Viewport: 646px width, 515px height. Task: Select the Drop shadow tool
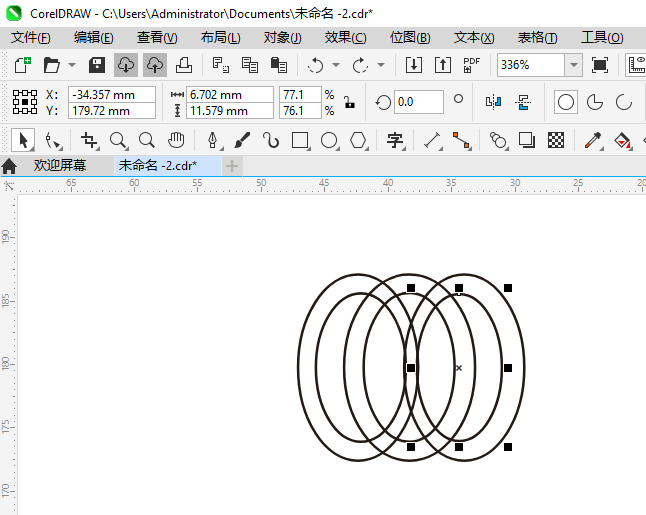(x=527, y=140)
